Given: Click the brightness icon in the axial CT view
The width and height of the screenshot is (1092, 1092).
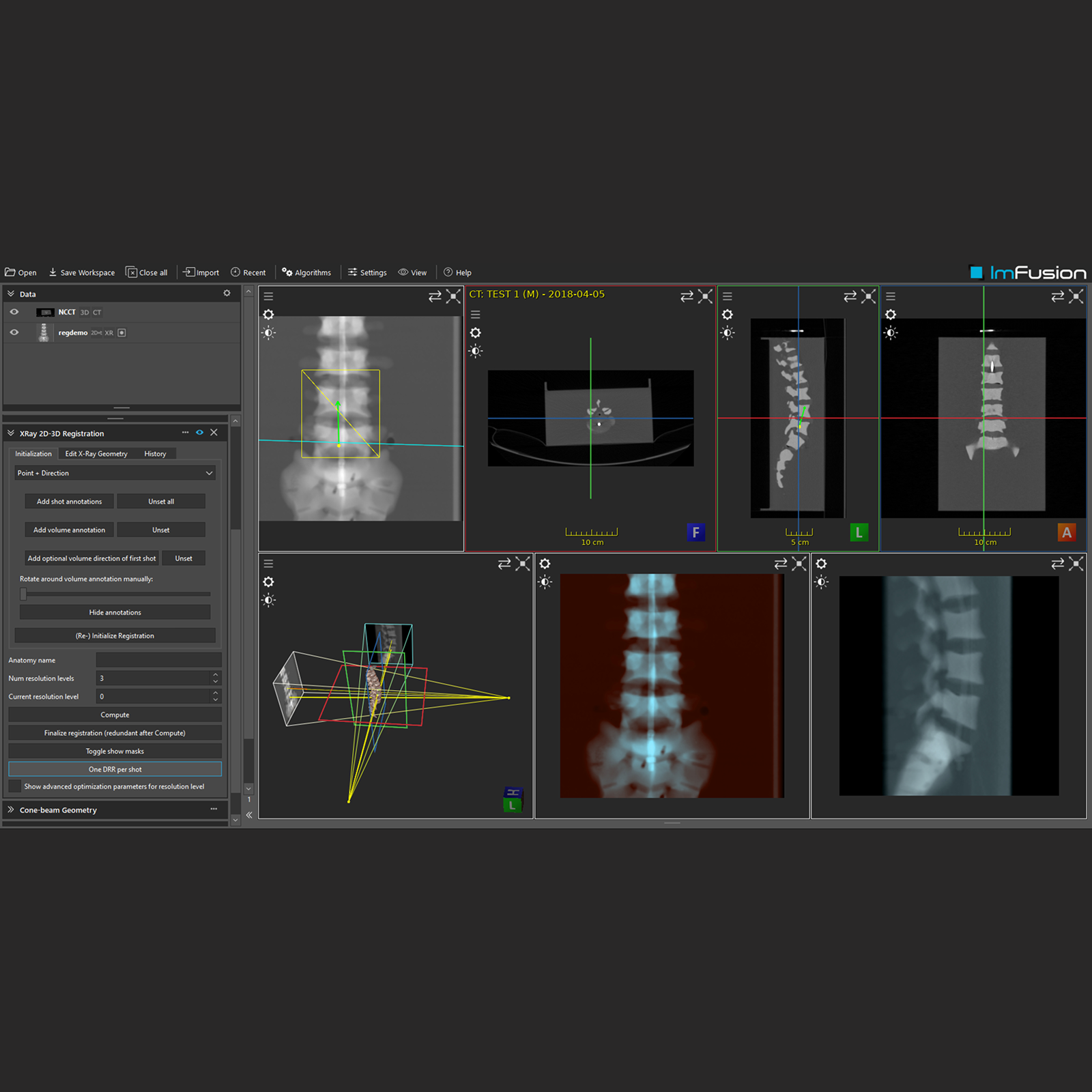Looking at the screenshot, I should pos(476,351).
